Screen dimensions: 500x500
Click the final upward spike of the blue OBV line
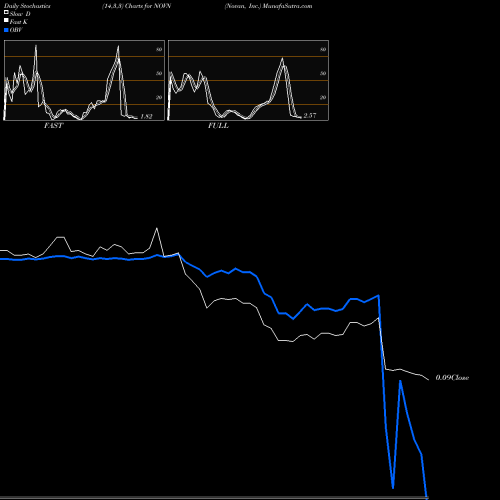400,381
